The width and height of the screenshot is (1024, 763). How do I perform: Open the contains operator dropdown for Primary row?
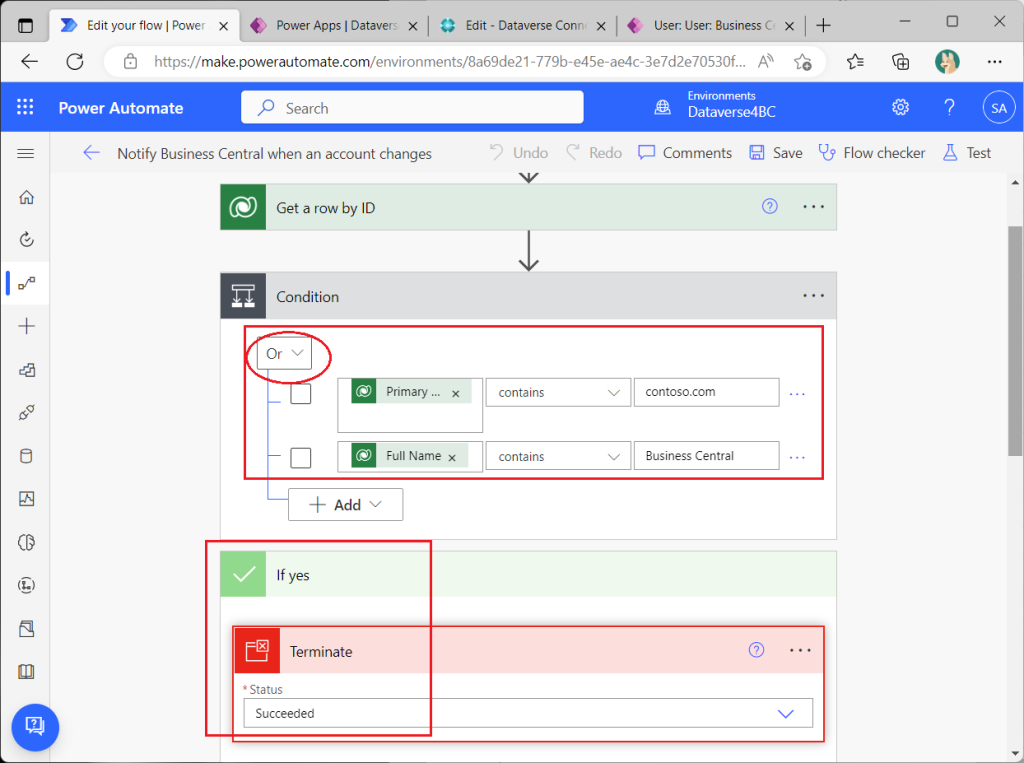558,393
